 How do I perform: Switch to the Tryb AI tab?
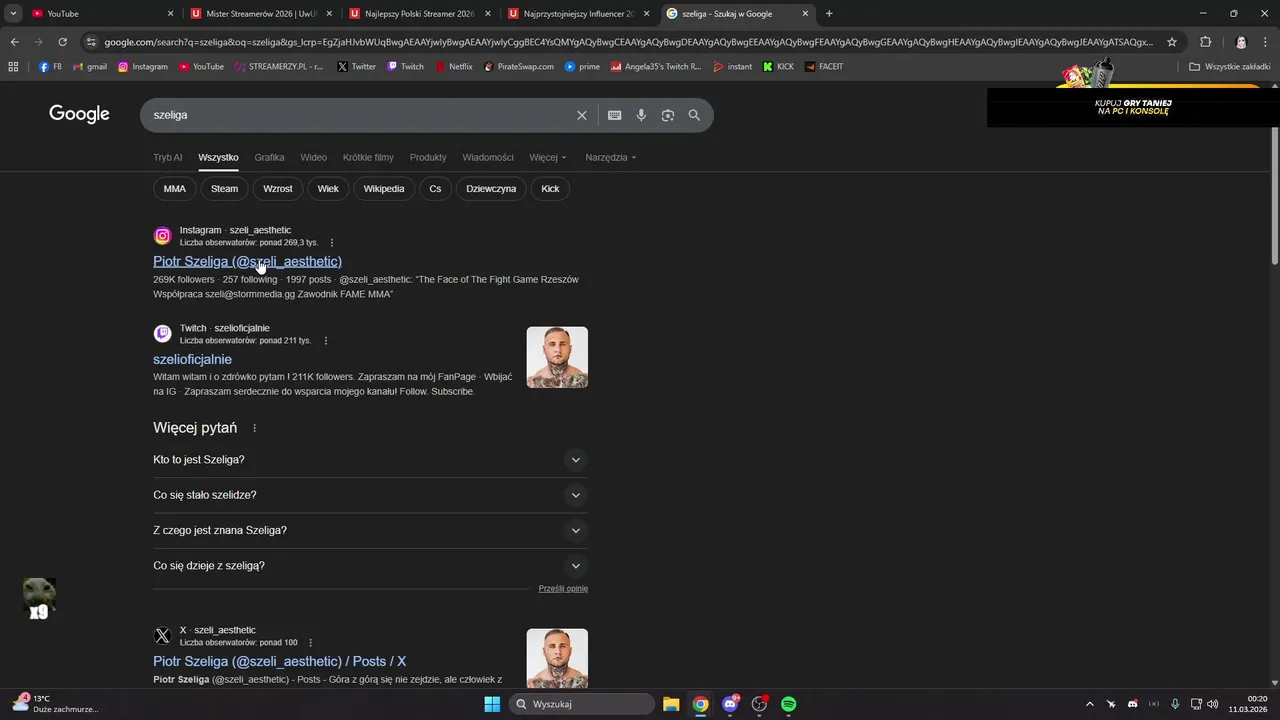pyautogui.click(x=167, y=157)
